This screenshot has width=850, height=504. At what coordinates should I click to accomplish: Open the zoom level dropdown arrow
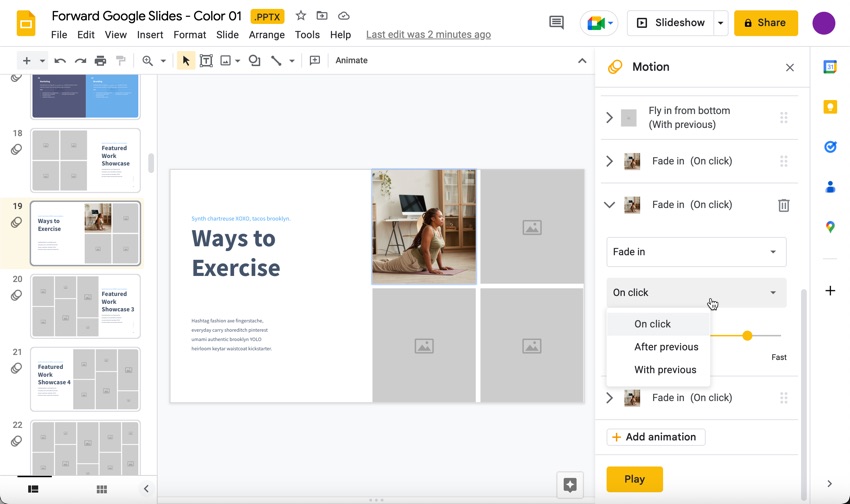163,61
